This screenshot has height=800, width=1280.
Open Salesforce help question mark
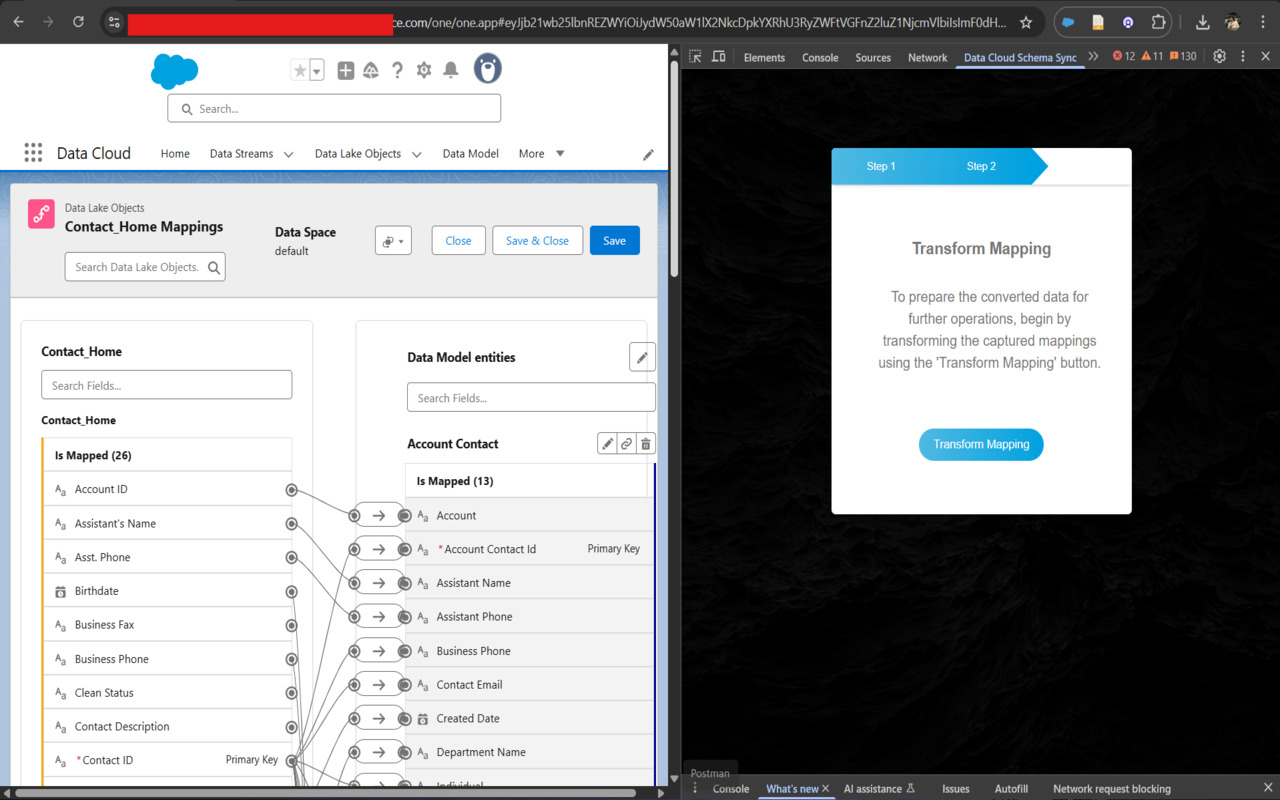397,70
